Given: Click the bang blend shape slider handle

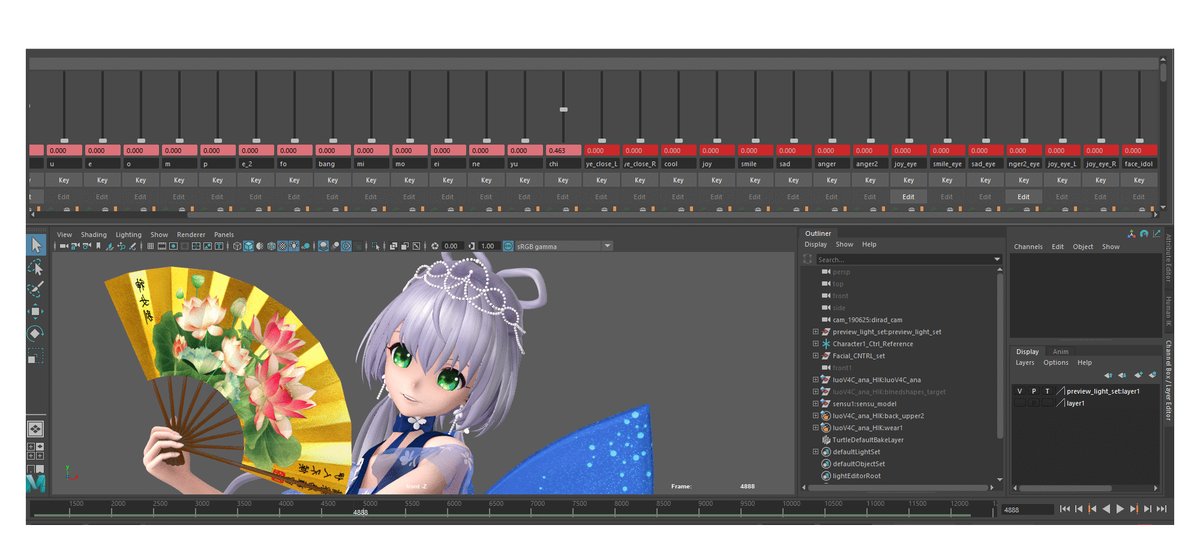Looking at the screenshot, I should pos(332,140).
